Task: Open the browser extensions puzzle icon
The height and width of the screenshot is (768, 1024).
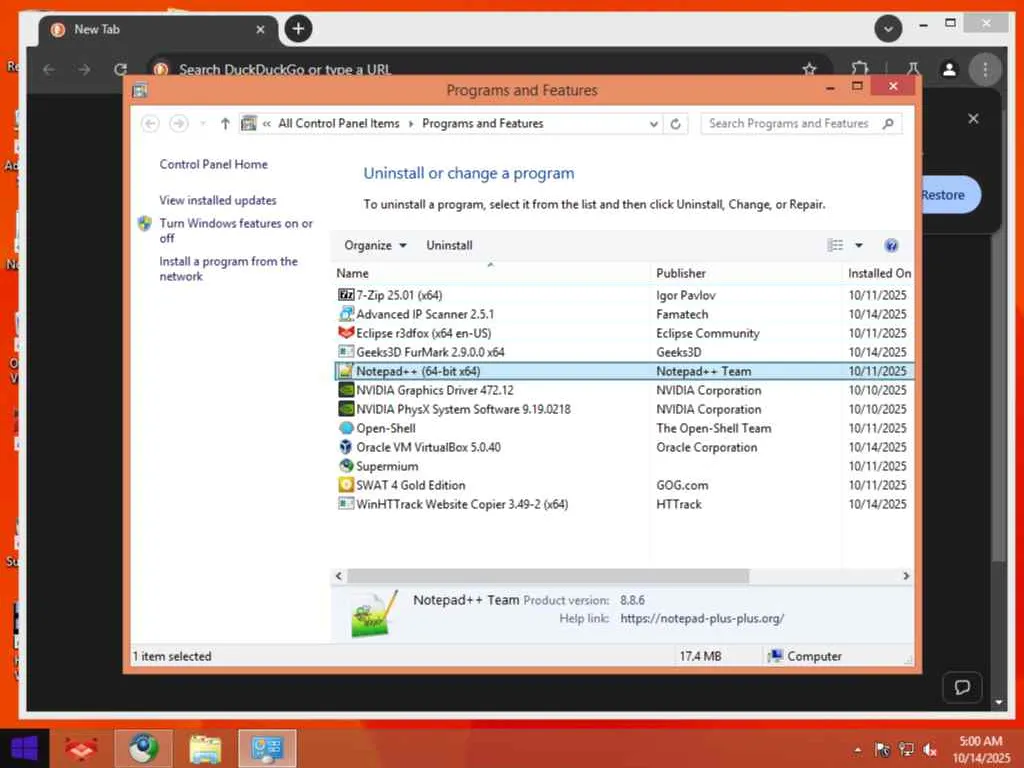Action: (x=860, y=69)
